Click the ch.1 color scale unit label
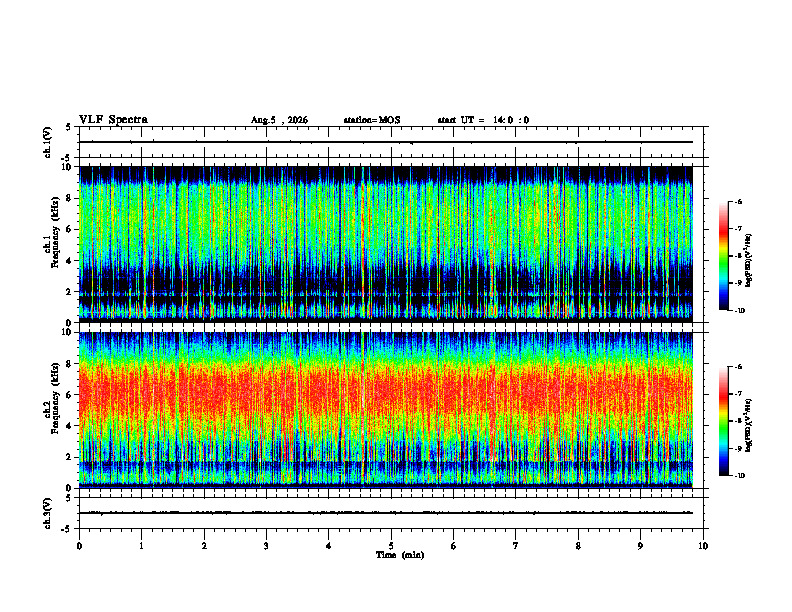Screen dimensions: 792x612 pos(749,261)
